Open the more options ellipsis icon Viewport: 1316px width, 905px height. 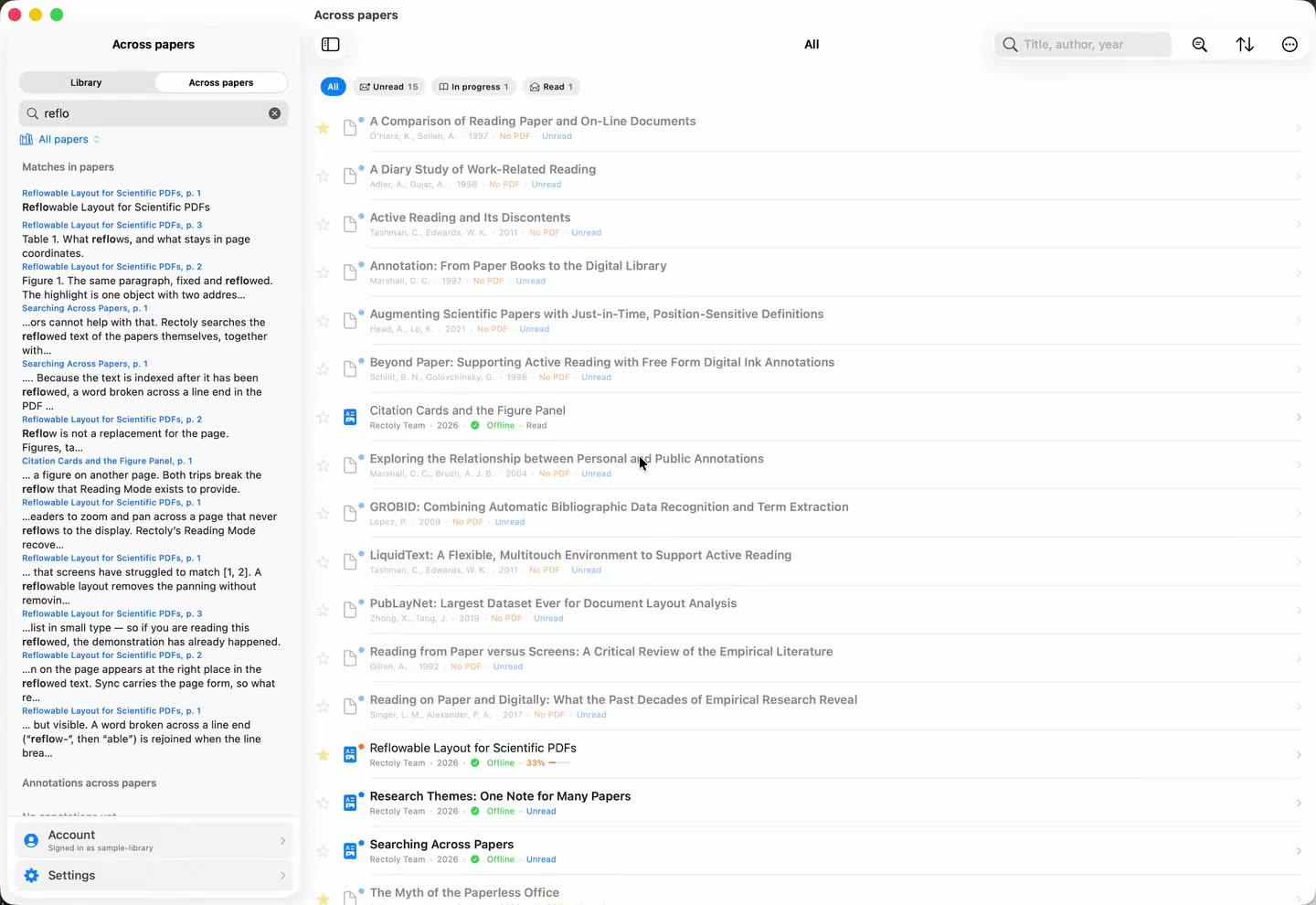[1289, 45]
